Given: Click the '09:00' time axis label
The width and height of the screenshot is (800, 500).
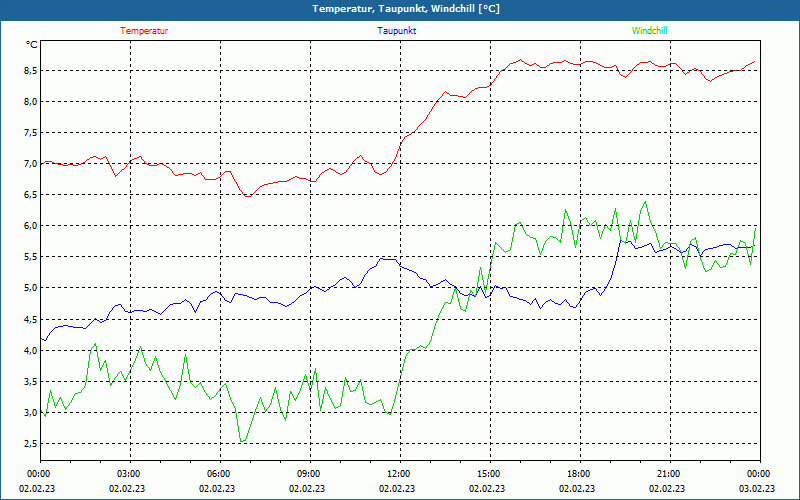Looking at the screenshot, I should coord(308,474).
